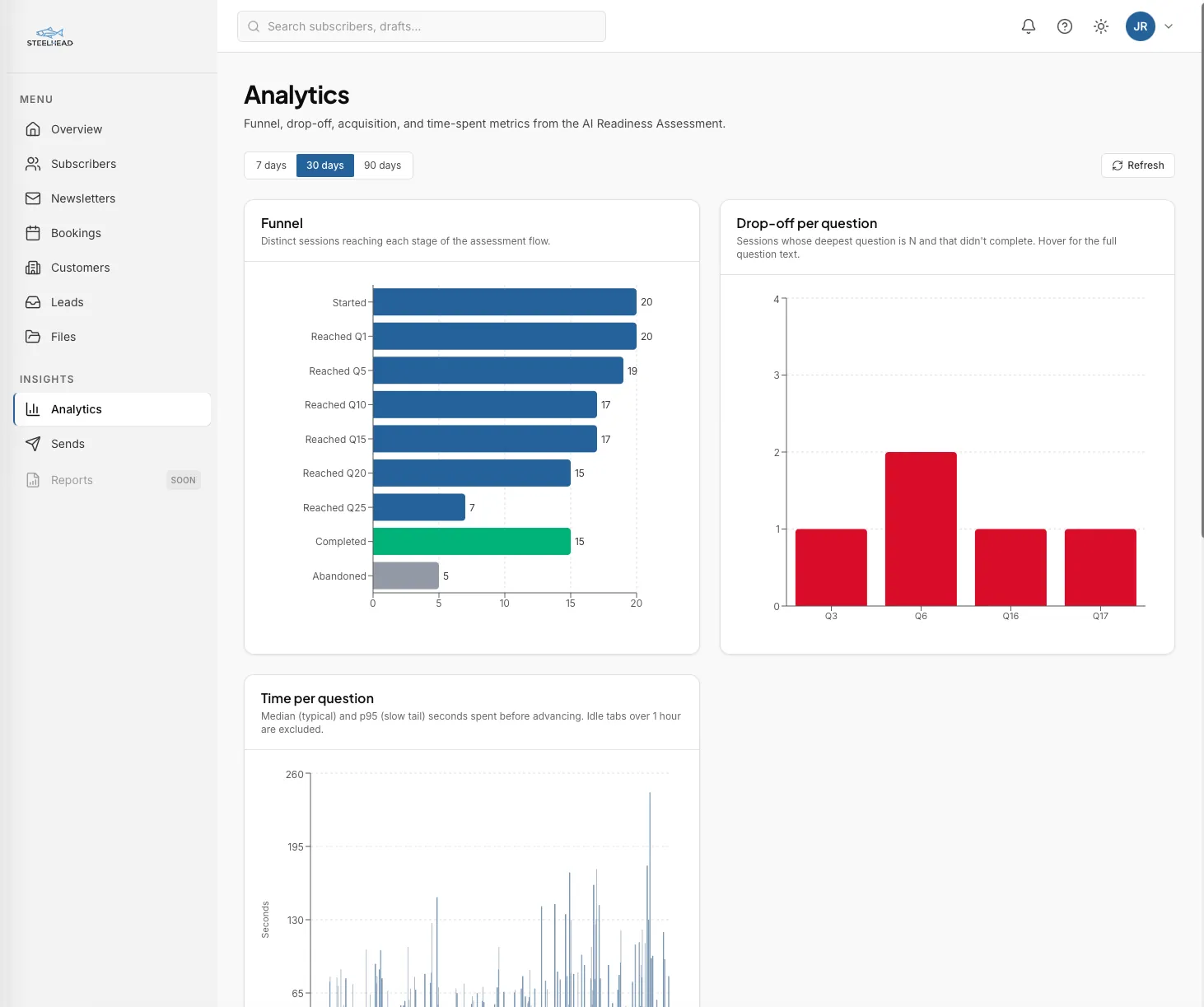Click the Newsletters envelope icon

click(33, 198)
